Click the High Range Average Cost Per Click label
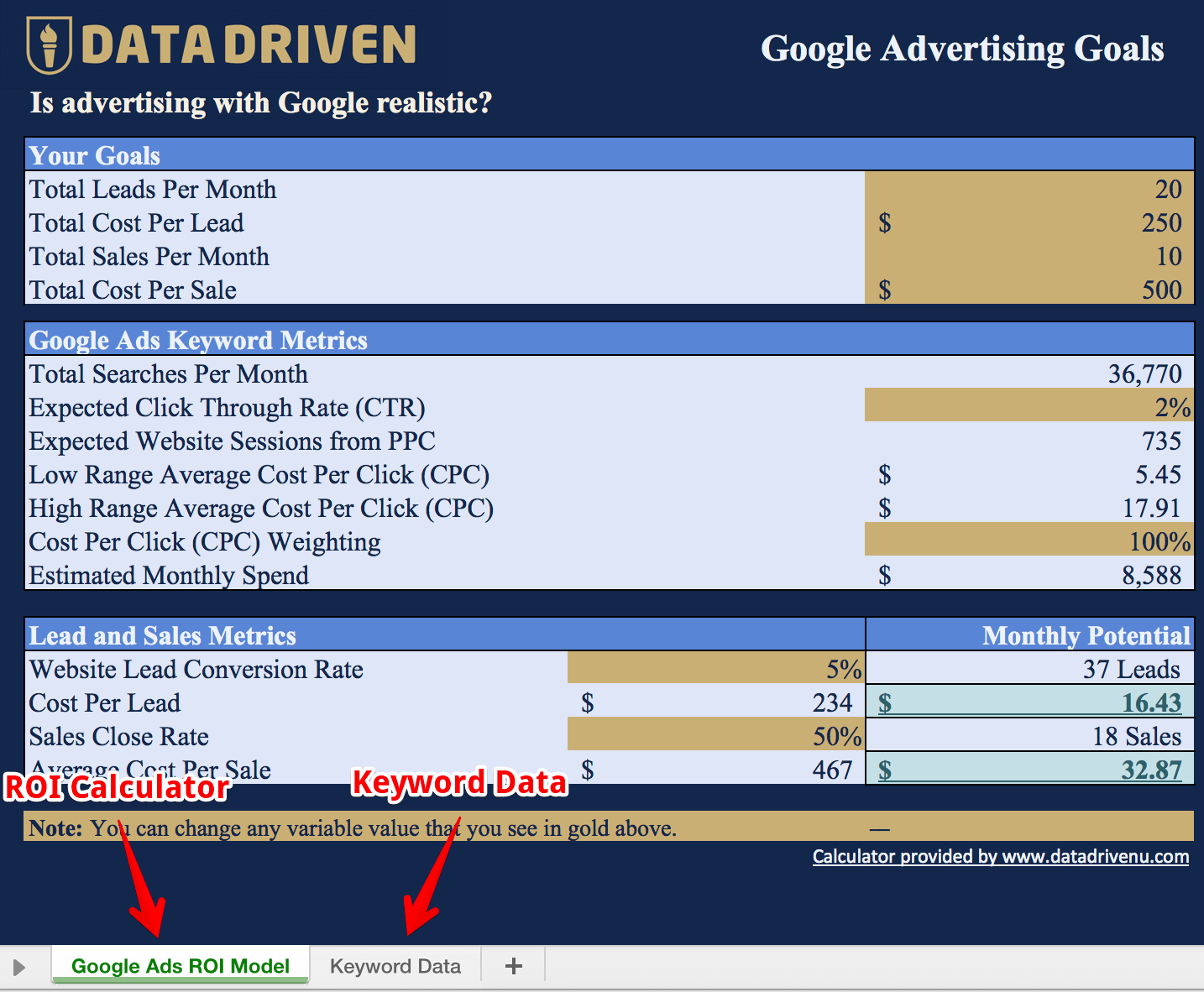The height and width of the screenshot is (992, 1204). [261, 509]
